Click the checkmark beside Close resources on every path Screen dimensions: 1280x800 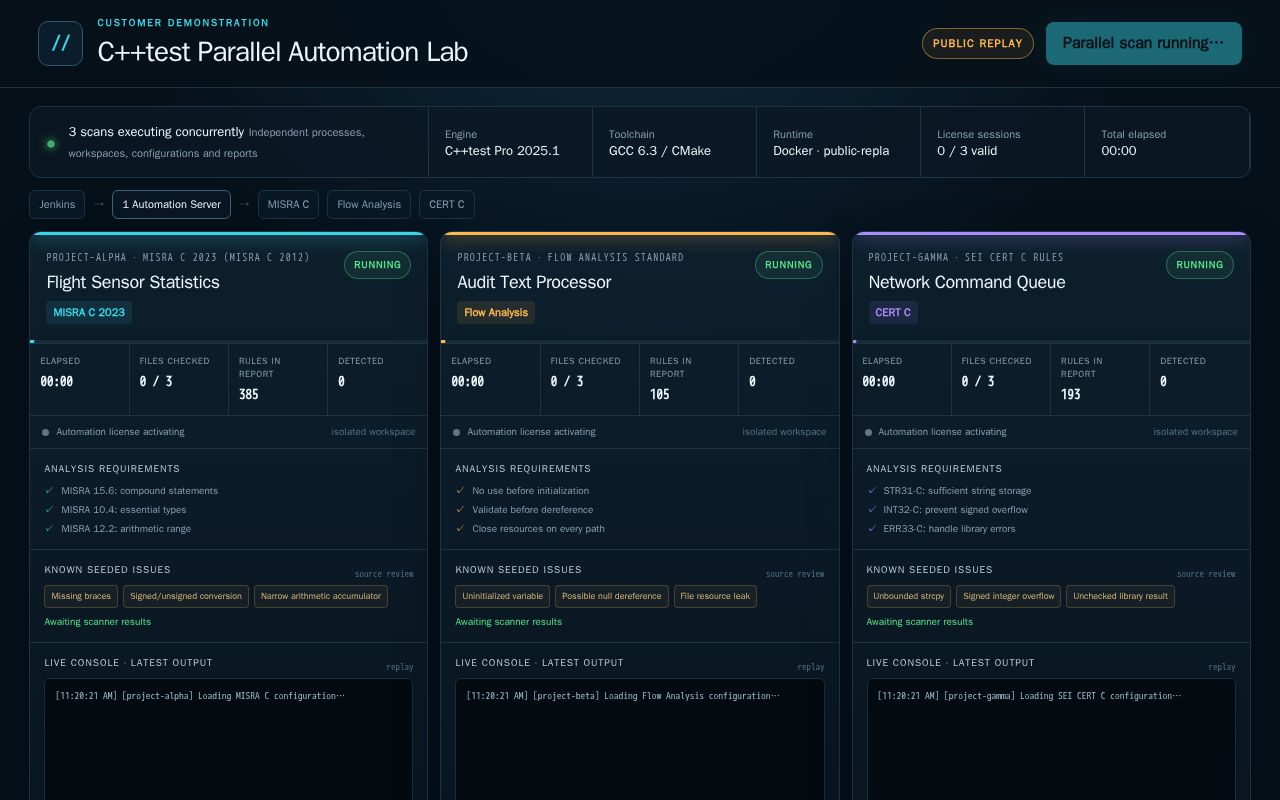460,528
